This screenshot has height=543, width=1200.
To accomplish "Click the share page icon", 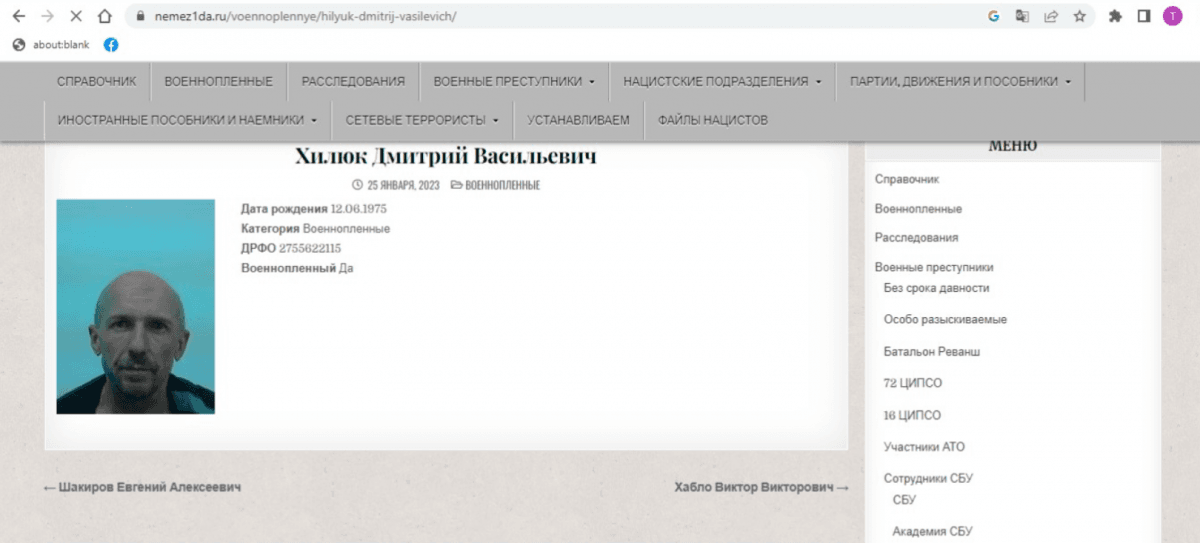I will pos(1051,17).
